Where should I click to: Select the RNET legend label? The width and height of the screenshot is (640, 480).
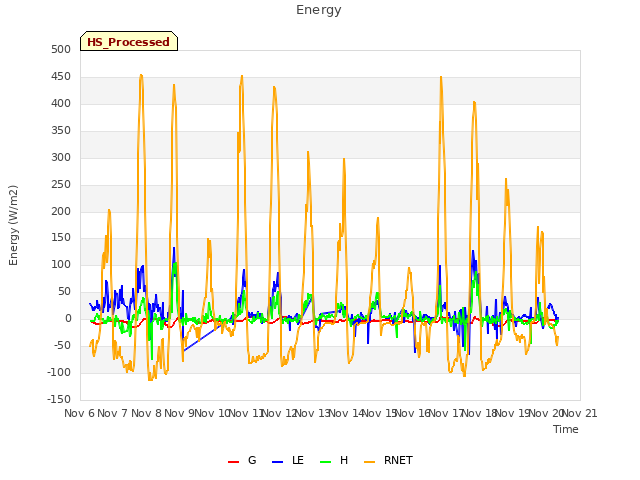point(398,460)
